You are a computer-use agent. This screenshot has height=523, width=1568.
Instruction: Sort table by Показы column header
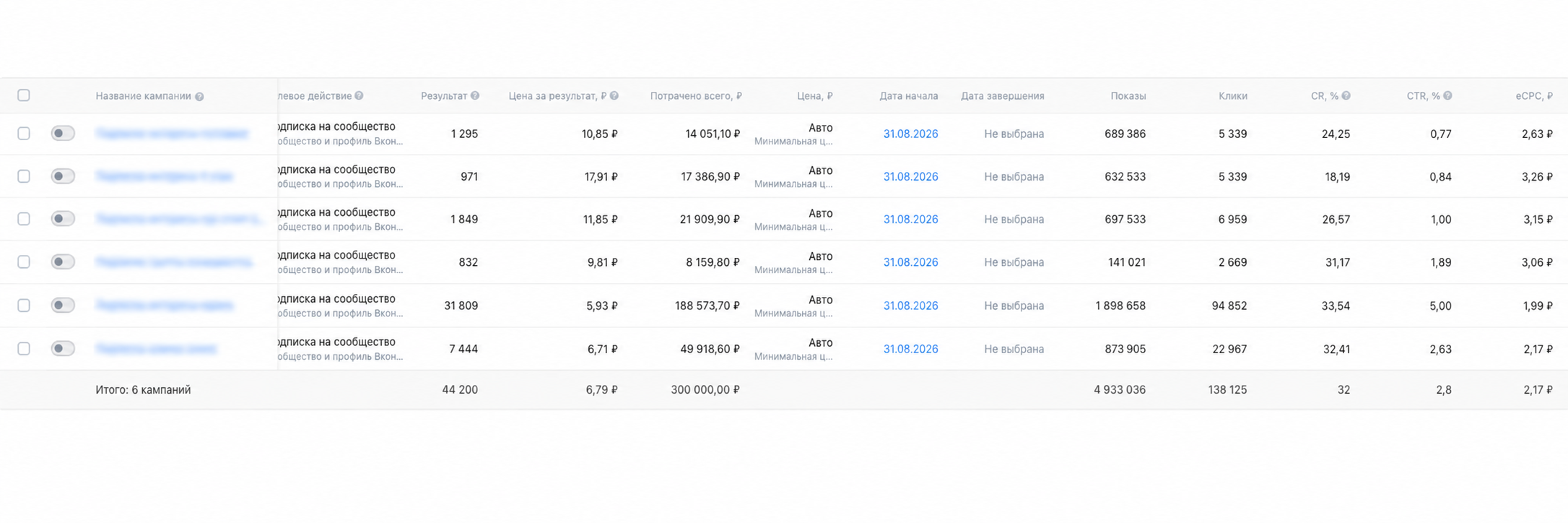click(x=1128, y=96)
